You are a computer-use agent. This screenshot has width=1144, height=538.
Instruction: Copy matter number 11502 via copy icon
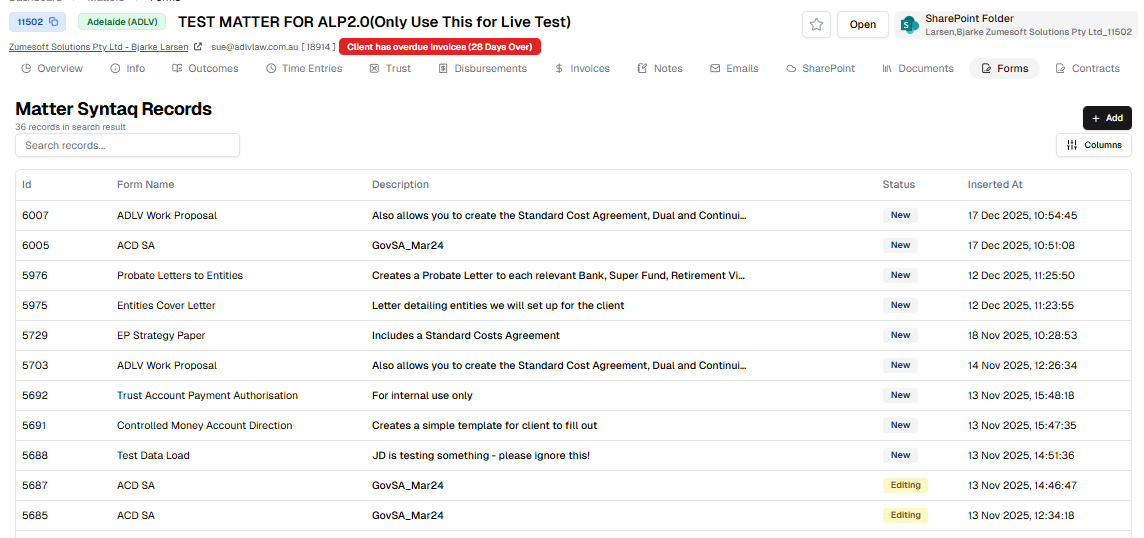54,22
